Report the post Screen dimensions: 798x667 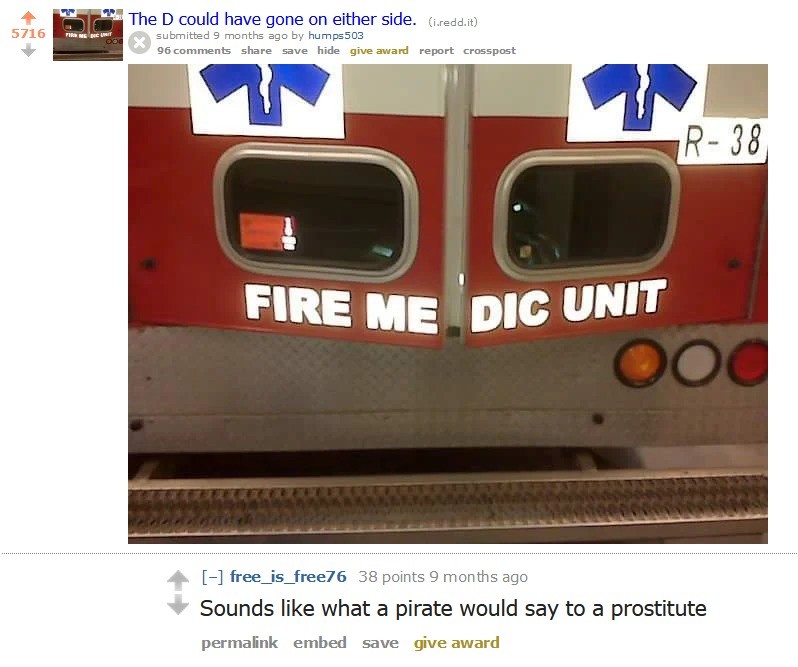[436, 50]
